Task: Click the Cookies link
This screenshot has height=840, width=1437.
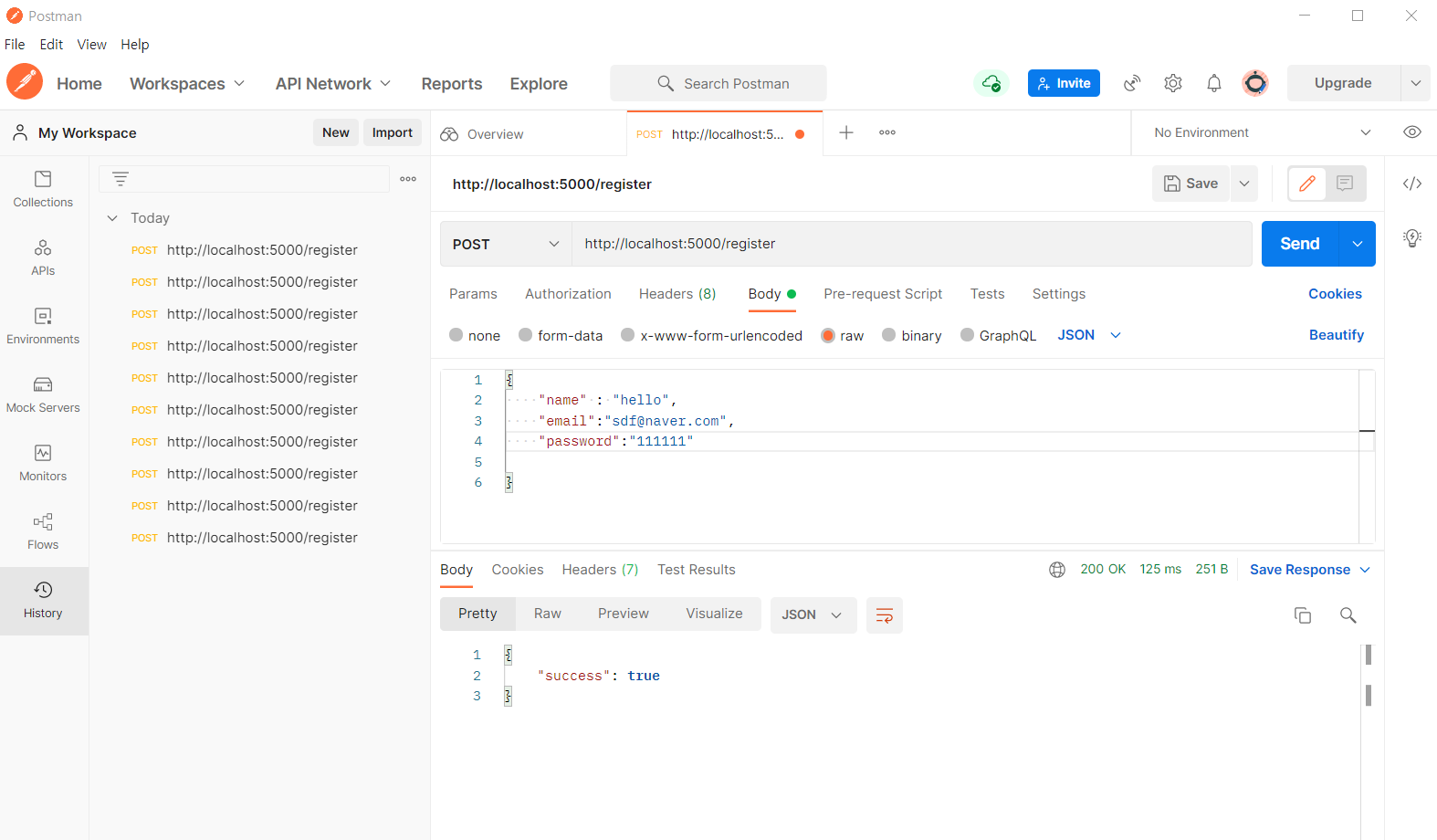Action: (x=1335, y=294)
